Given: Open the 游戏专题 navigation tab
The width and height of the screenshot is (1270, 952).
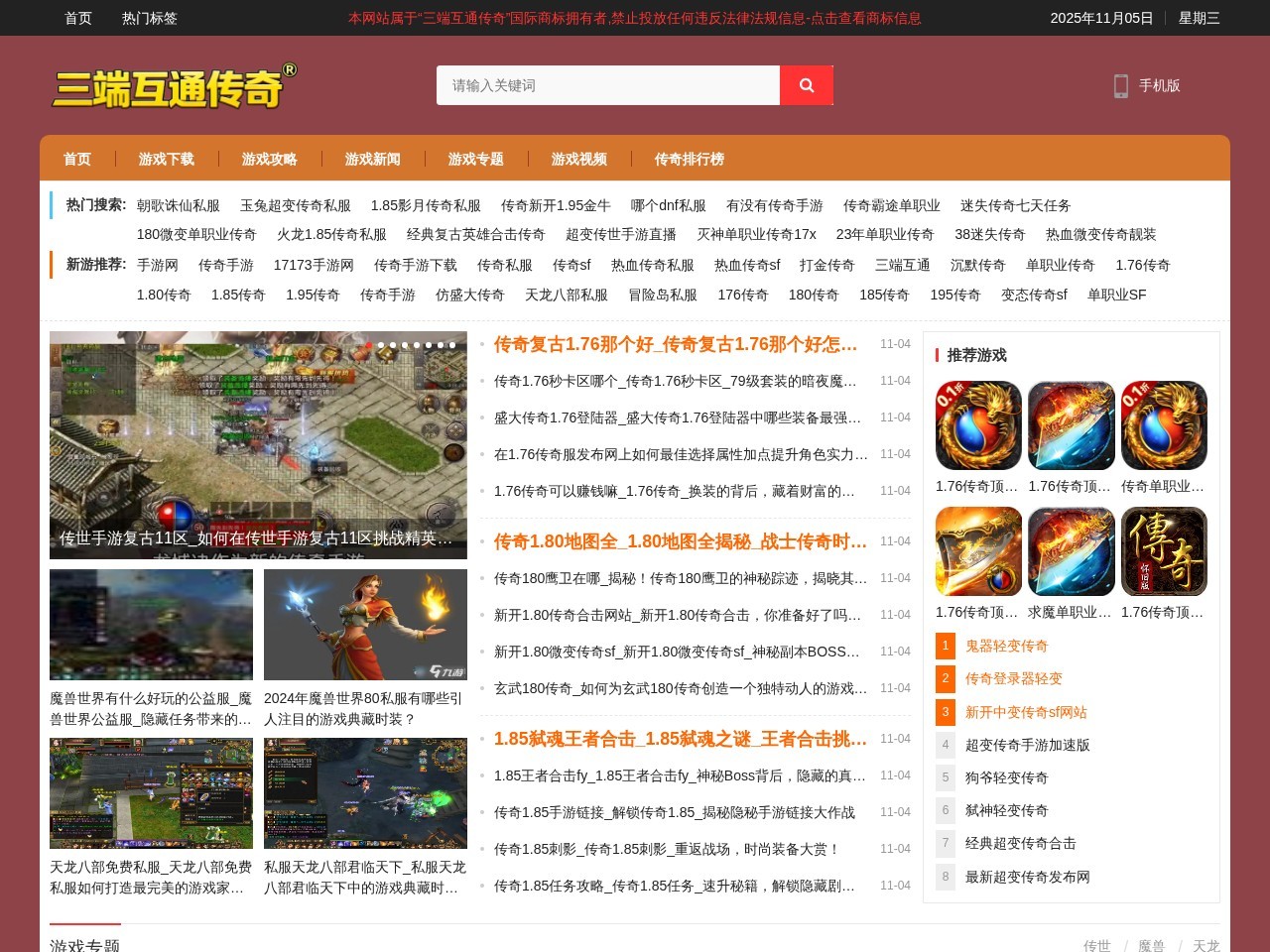Looking at the screenshot, I should click(x=476, y=159).
